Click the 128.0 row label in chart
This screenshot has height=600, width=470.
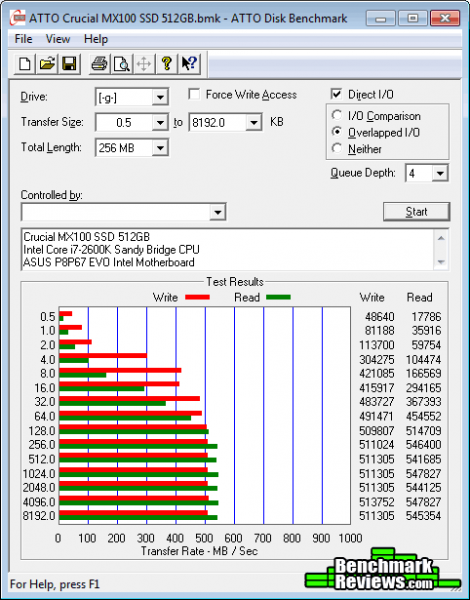[x=42, y=431]
